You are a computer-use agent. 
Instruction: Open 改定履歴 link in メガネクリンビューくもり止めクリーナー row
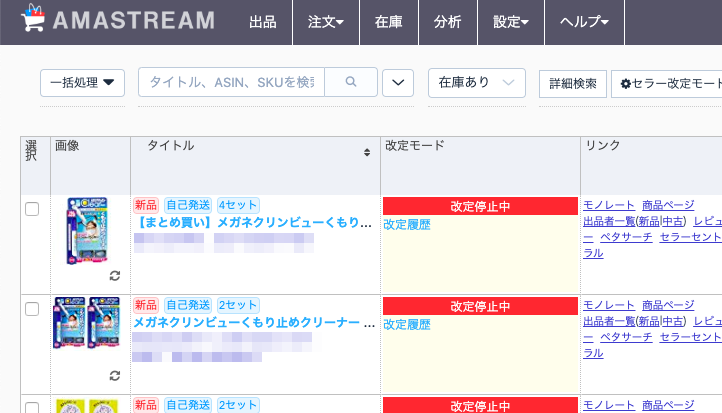(x=407, y=325)
